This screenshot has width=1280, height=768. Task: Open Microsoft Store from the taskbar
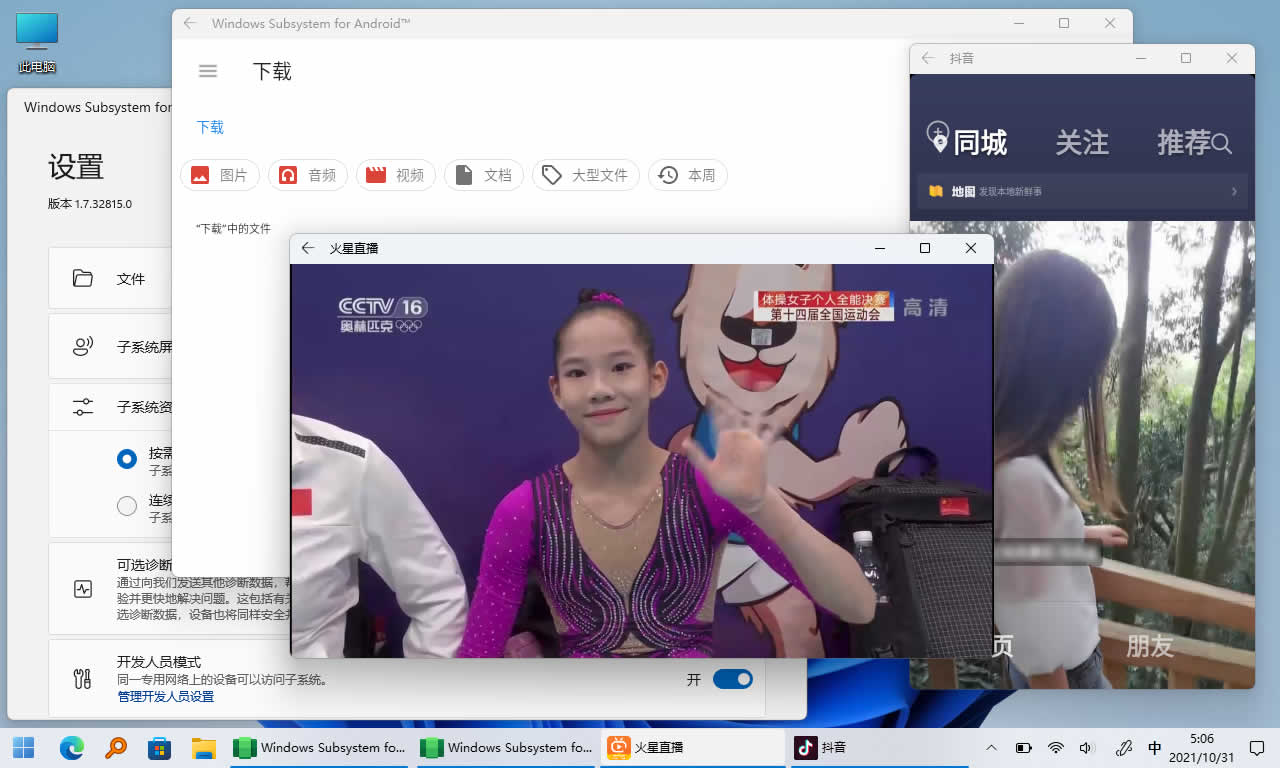pos(160,747)
